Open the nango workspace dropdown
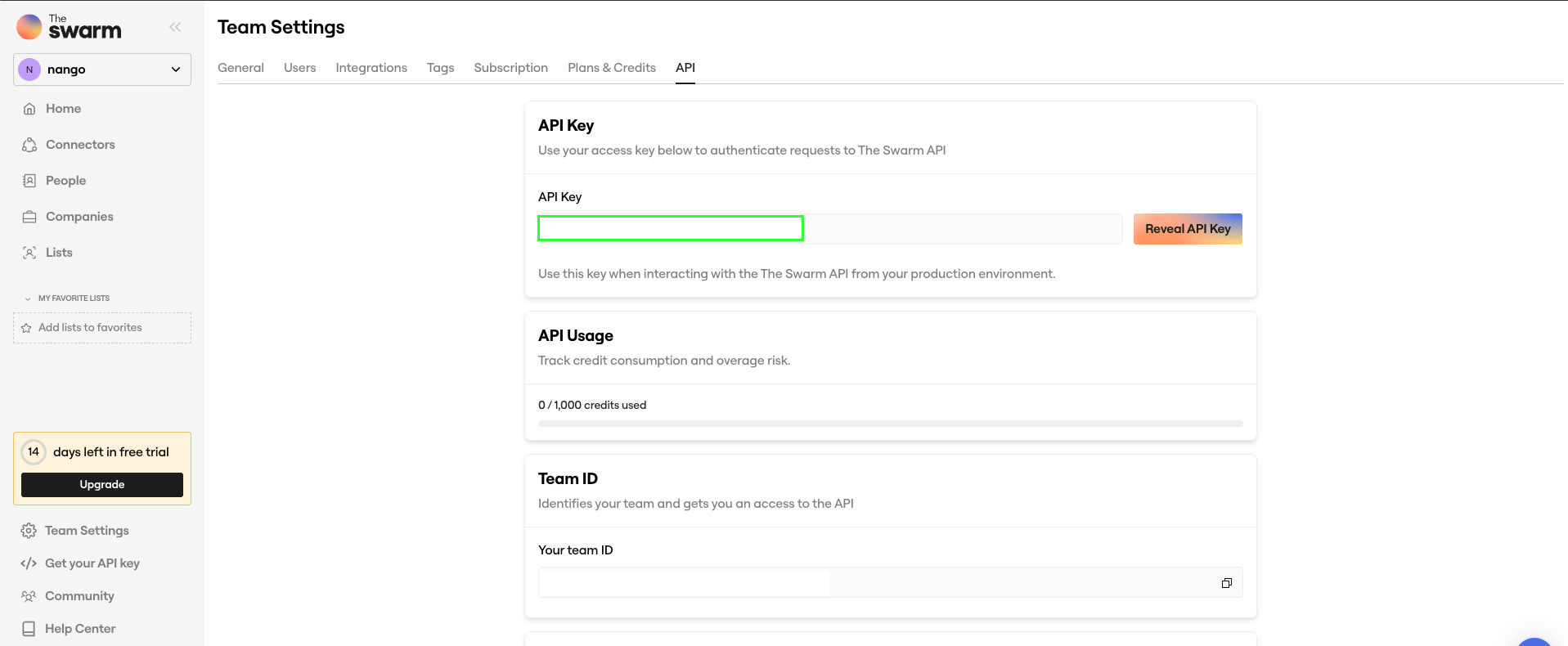The width and height of the screenshot is (1568, 646). tap(102, 70)
